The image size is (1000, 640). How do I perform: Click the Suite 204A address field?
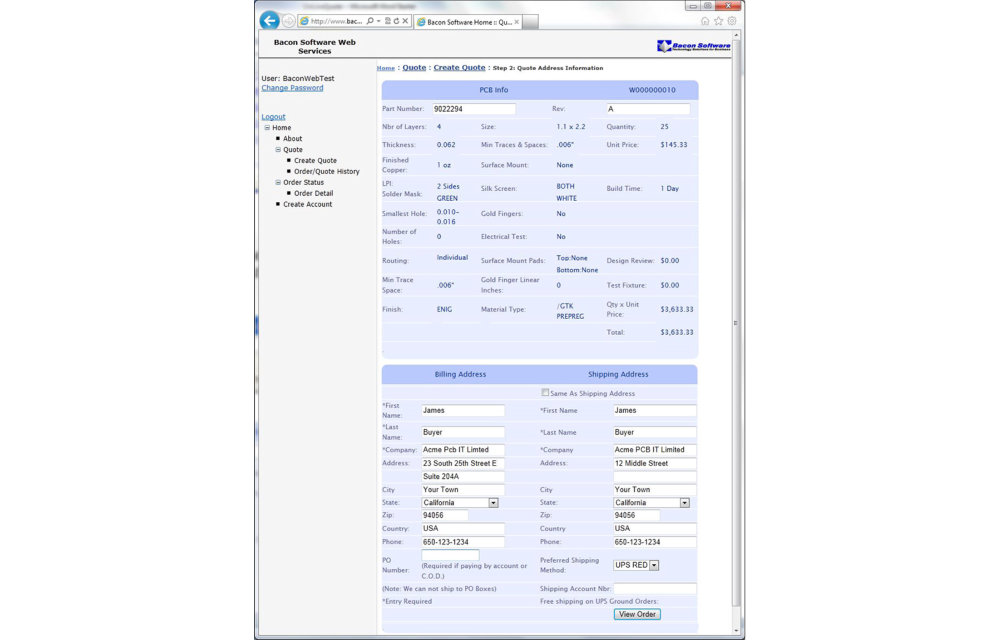pos(462,477)
